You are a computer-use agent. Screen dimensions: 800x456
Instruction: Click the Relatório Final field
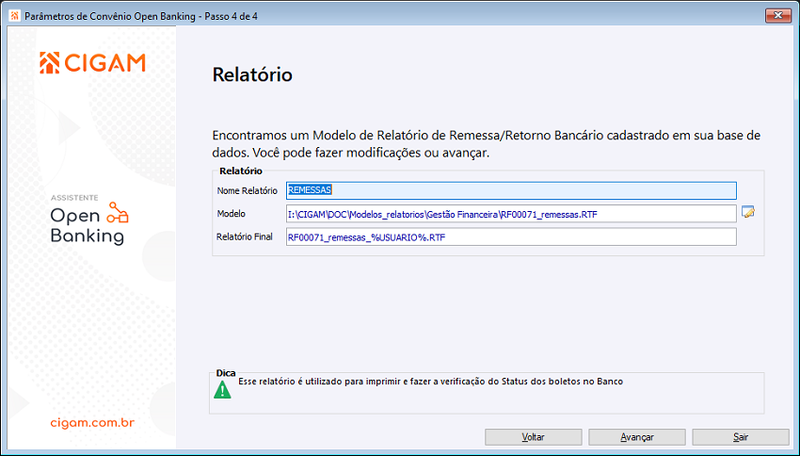(x=511, y=237)
